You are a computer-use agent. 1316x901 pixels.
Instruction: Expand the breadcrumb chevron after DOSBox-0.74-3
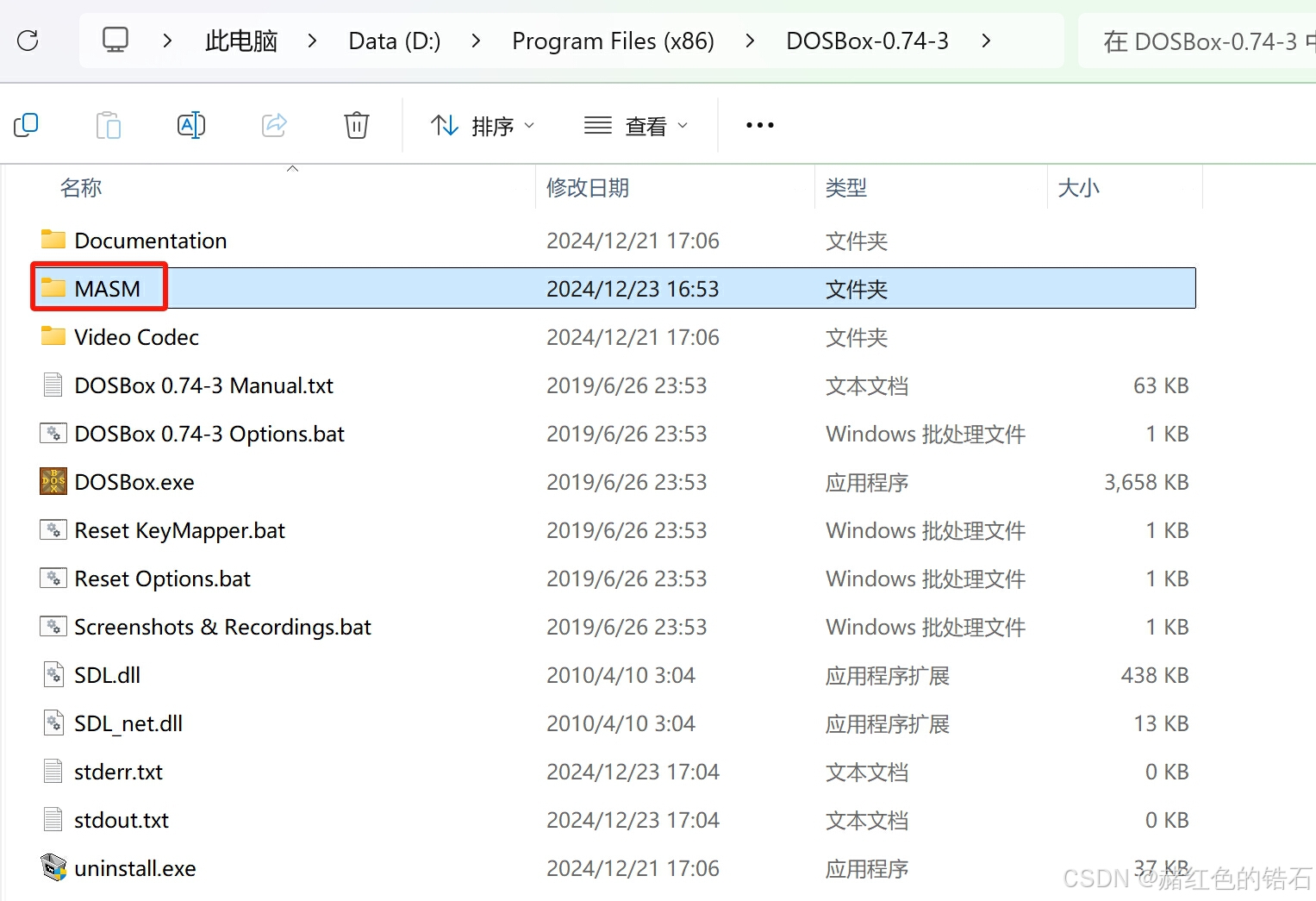pos(985,40)
